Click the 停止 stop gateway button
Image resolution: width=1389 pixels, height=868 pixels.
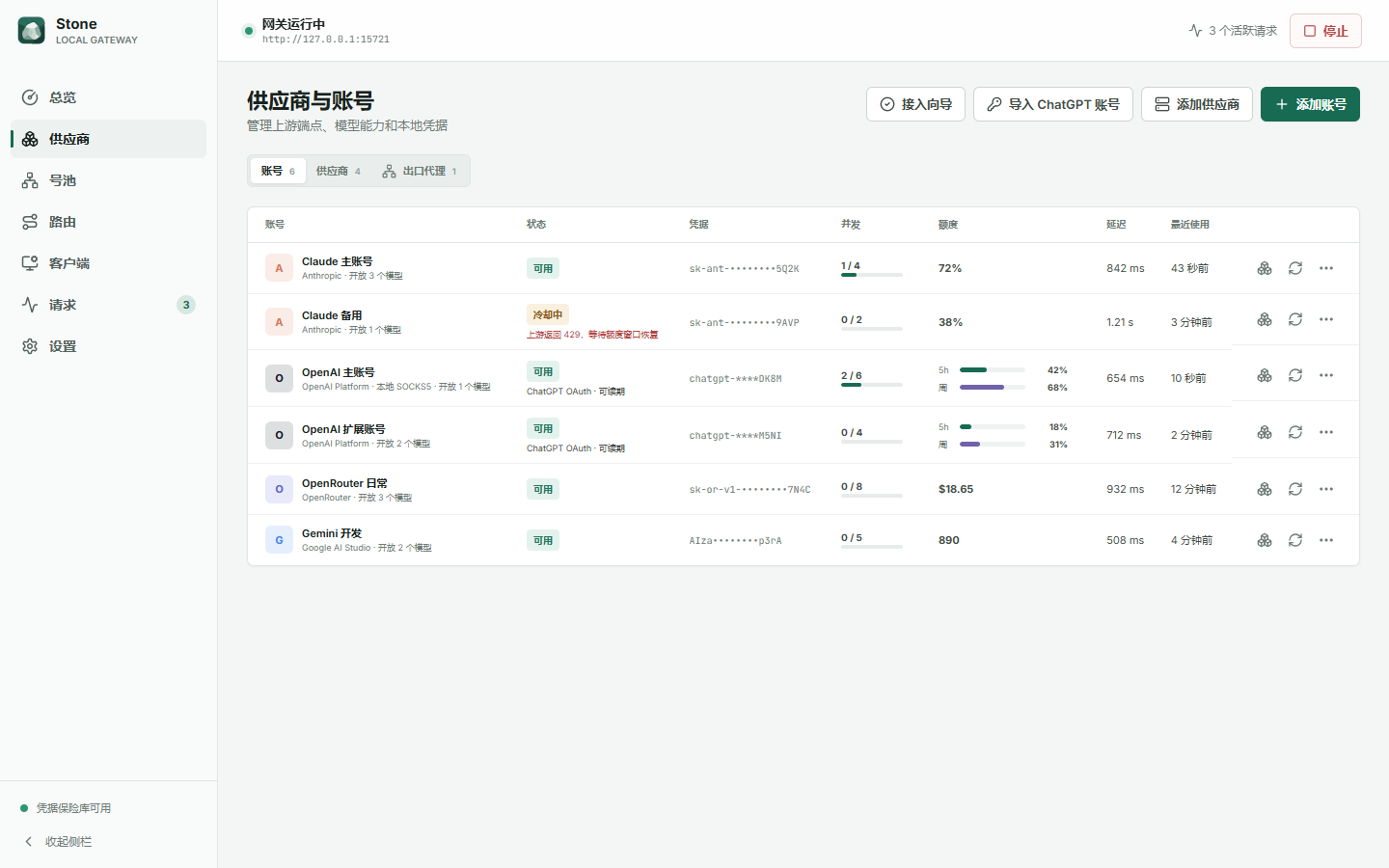coord(1325,31)
